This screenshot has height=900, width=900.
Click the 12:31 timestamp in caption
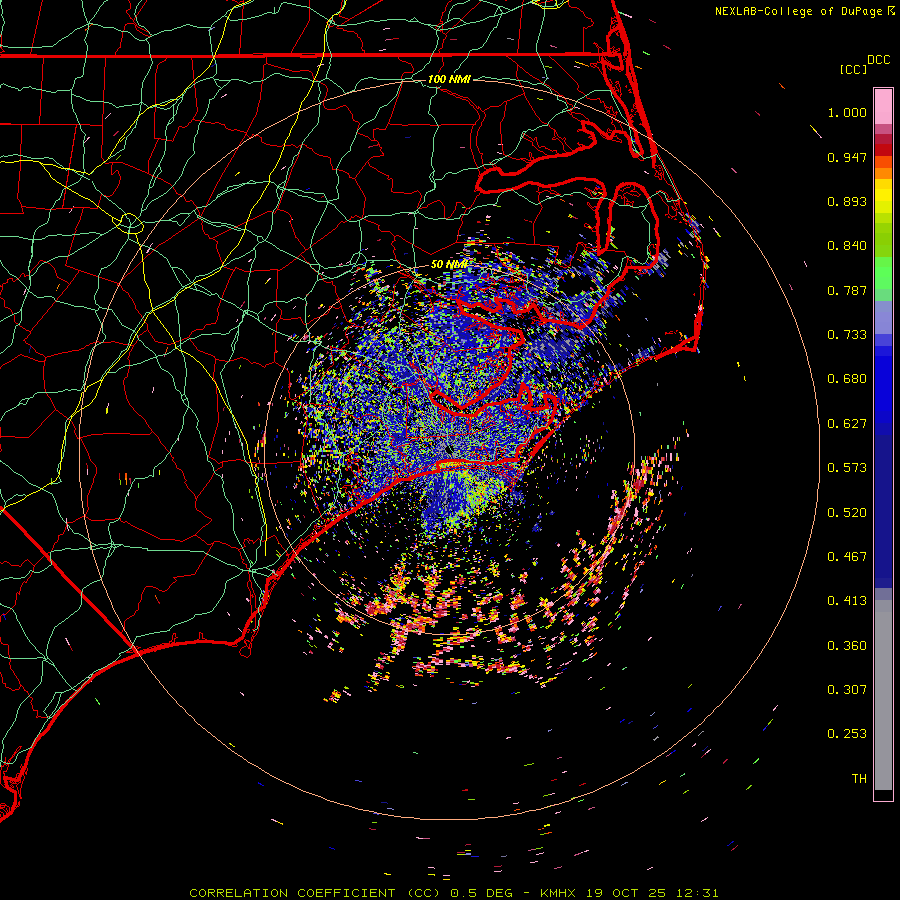(x=697, y=893)
